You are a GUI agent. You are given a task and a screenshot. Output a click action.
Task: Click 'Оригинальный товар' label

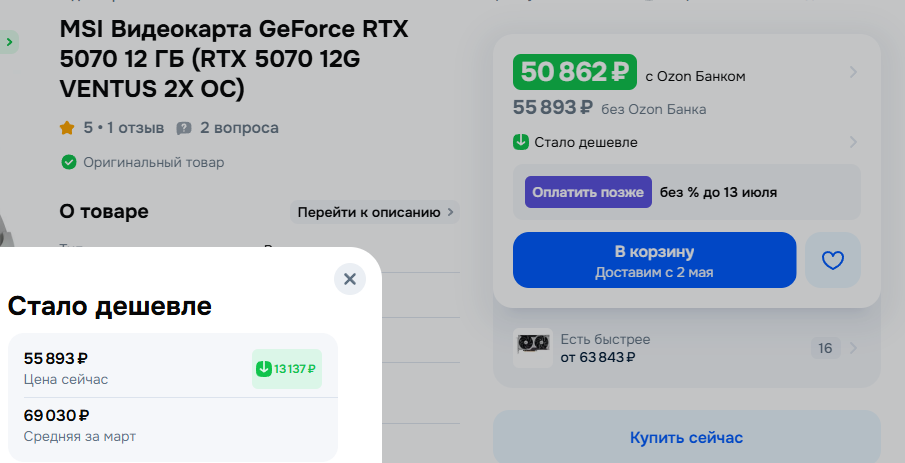154,162
